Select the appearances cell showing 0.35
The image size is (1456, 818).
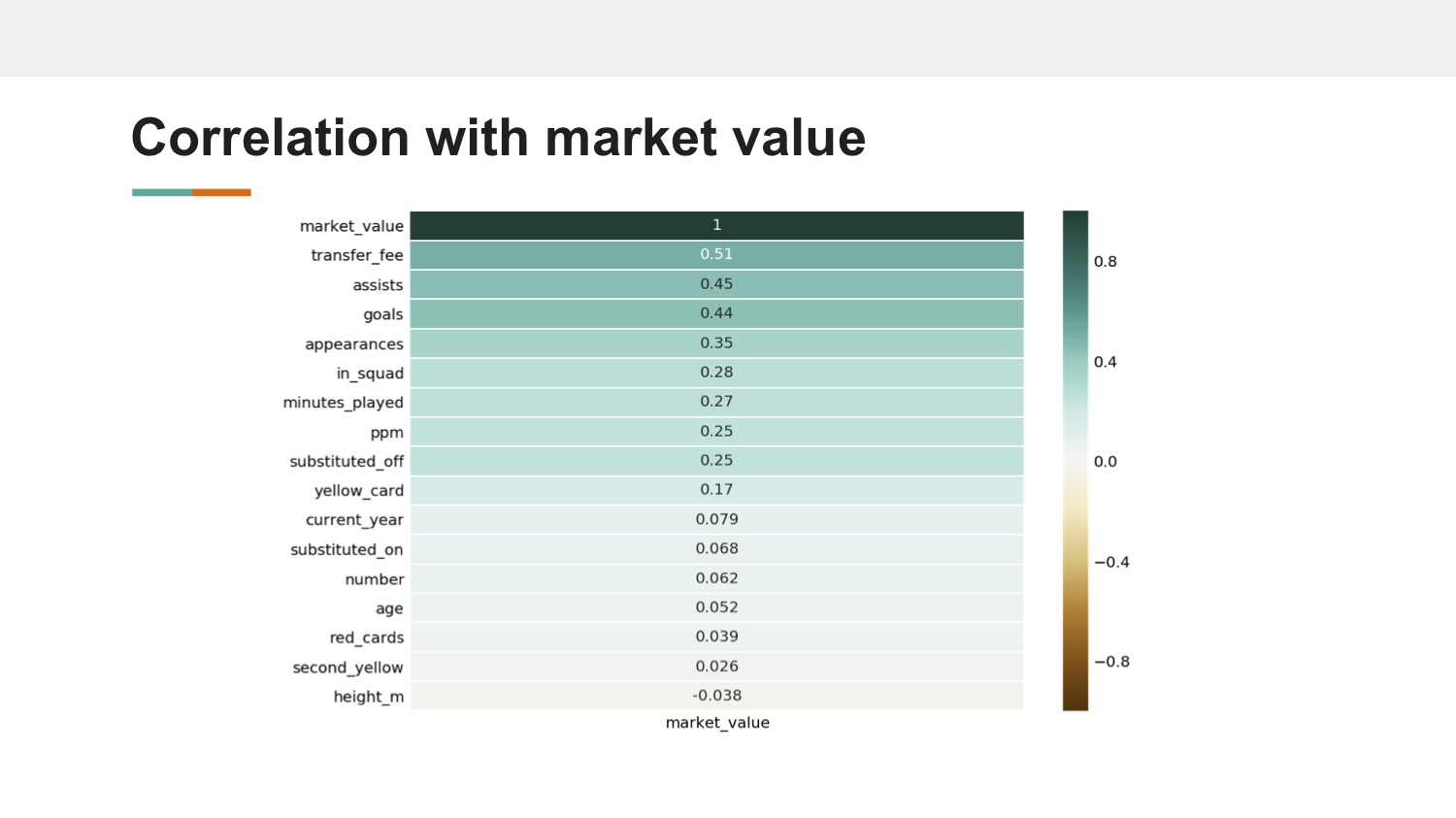(716, 343)
